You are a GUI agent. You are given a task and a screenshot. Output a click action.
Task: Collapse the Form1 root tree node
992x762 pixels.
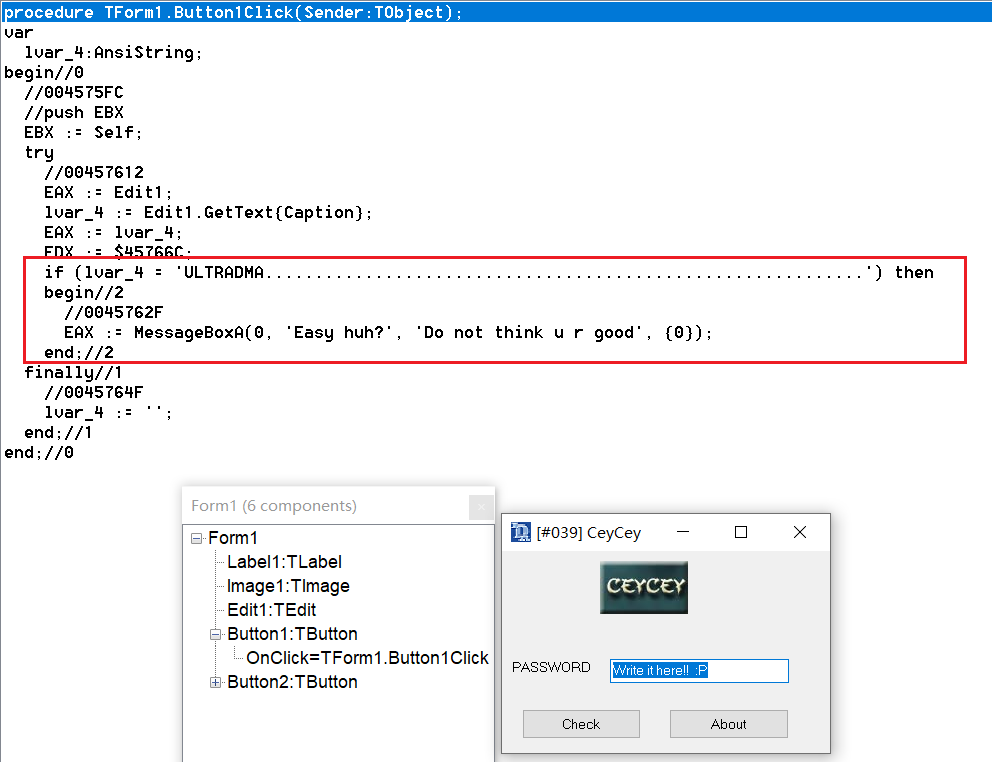tap(197, 538)
